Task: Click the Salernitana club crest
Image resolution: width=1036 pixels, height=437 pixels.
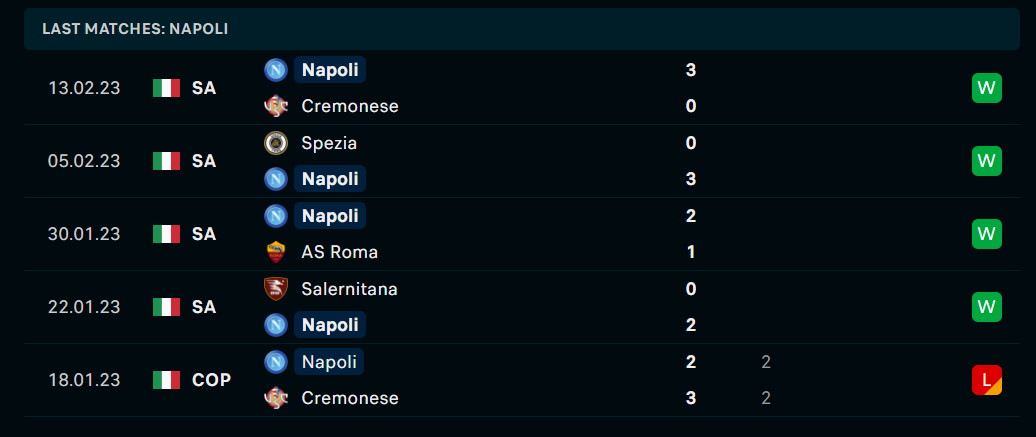Action: pyautogui.click(x=276, y=289)
